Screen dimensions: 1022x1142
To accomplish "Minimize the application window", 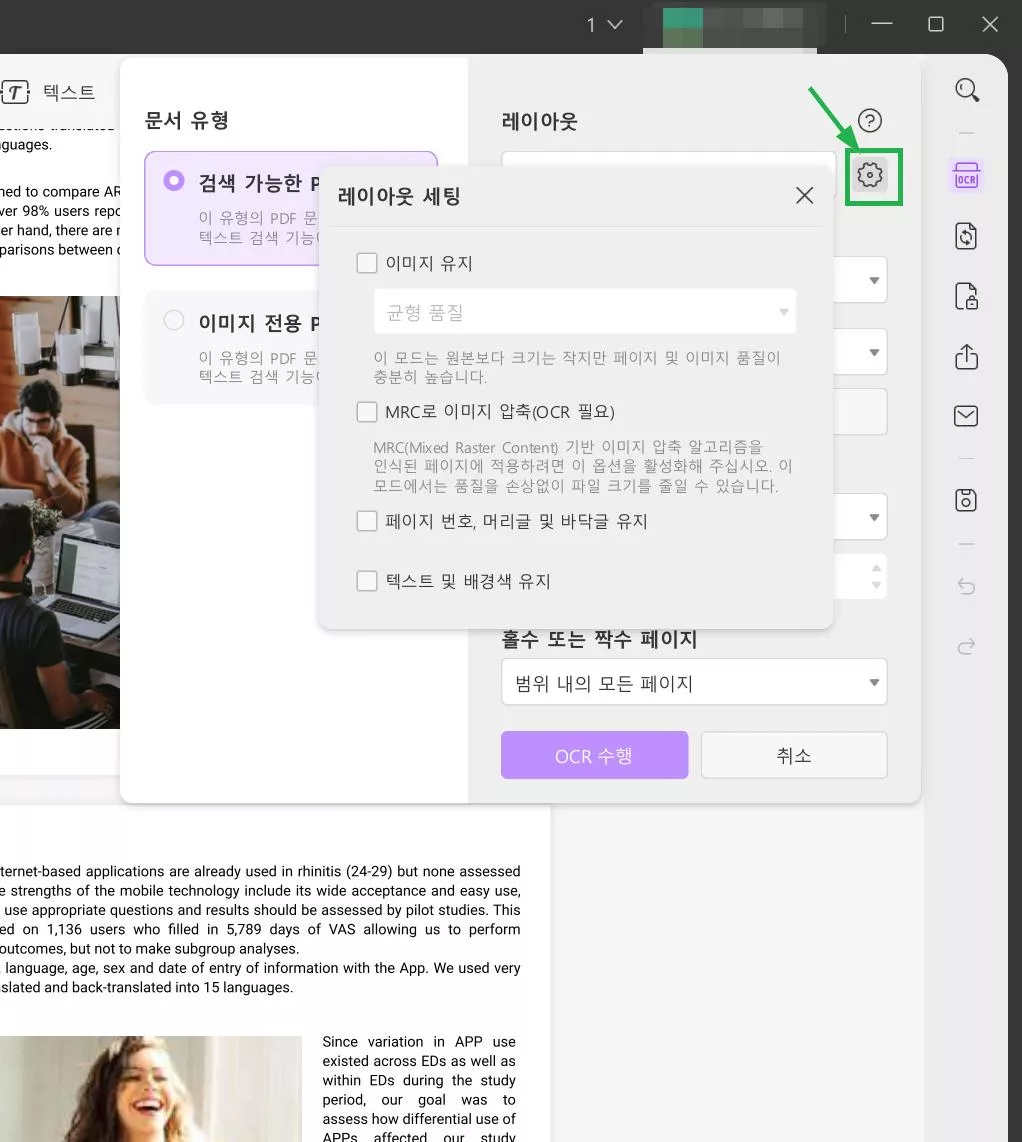I will (x=881, y=24).
